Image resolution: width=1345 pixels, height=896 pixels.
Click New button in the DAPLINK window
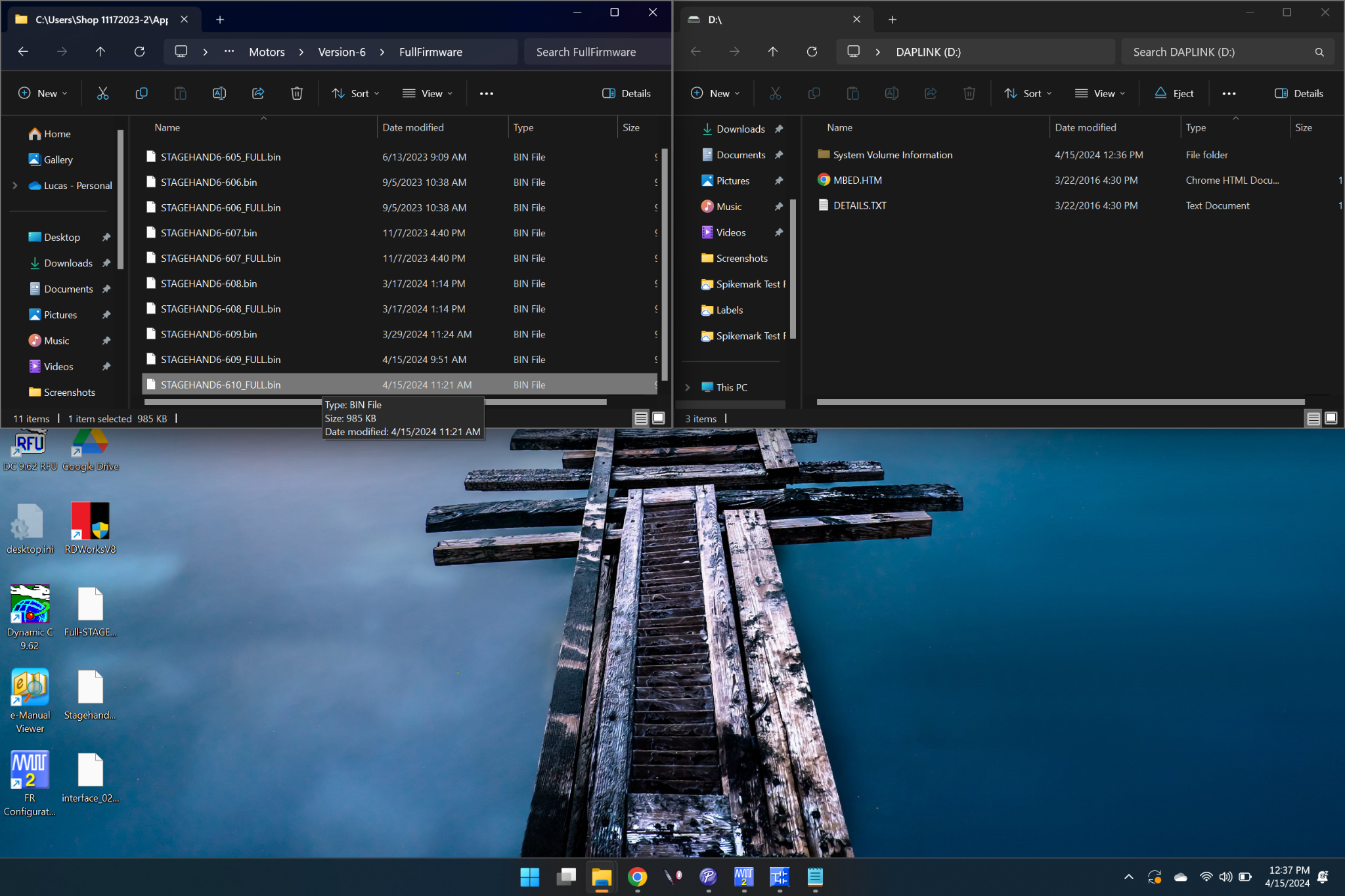pos(715,93)
